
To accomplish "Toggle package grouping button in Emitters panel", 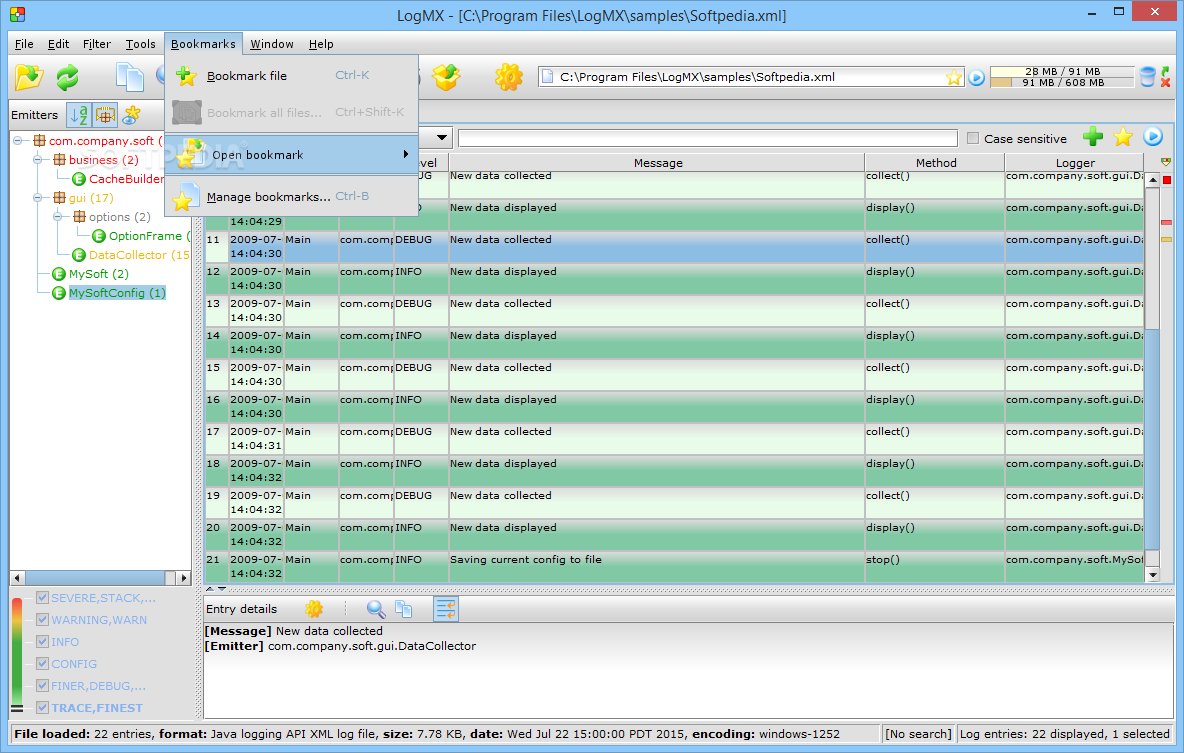I will (105, 115).
